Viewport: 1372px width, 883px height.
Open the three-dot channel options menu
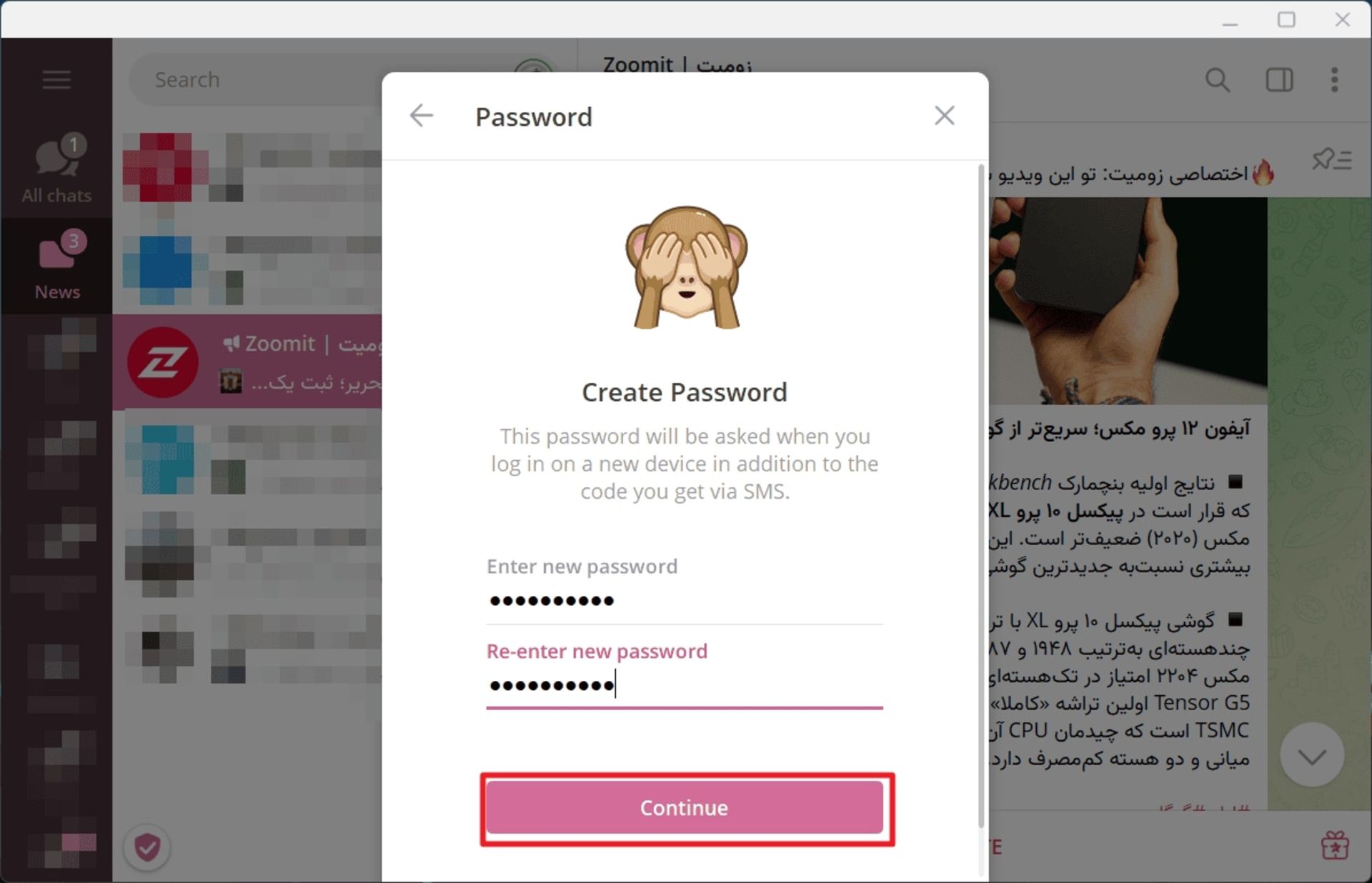1334,80
